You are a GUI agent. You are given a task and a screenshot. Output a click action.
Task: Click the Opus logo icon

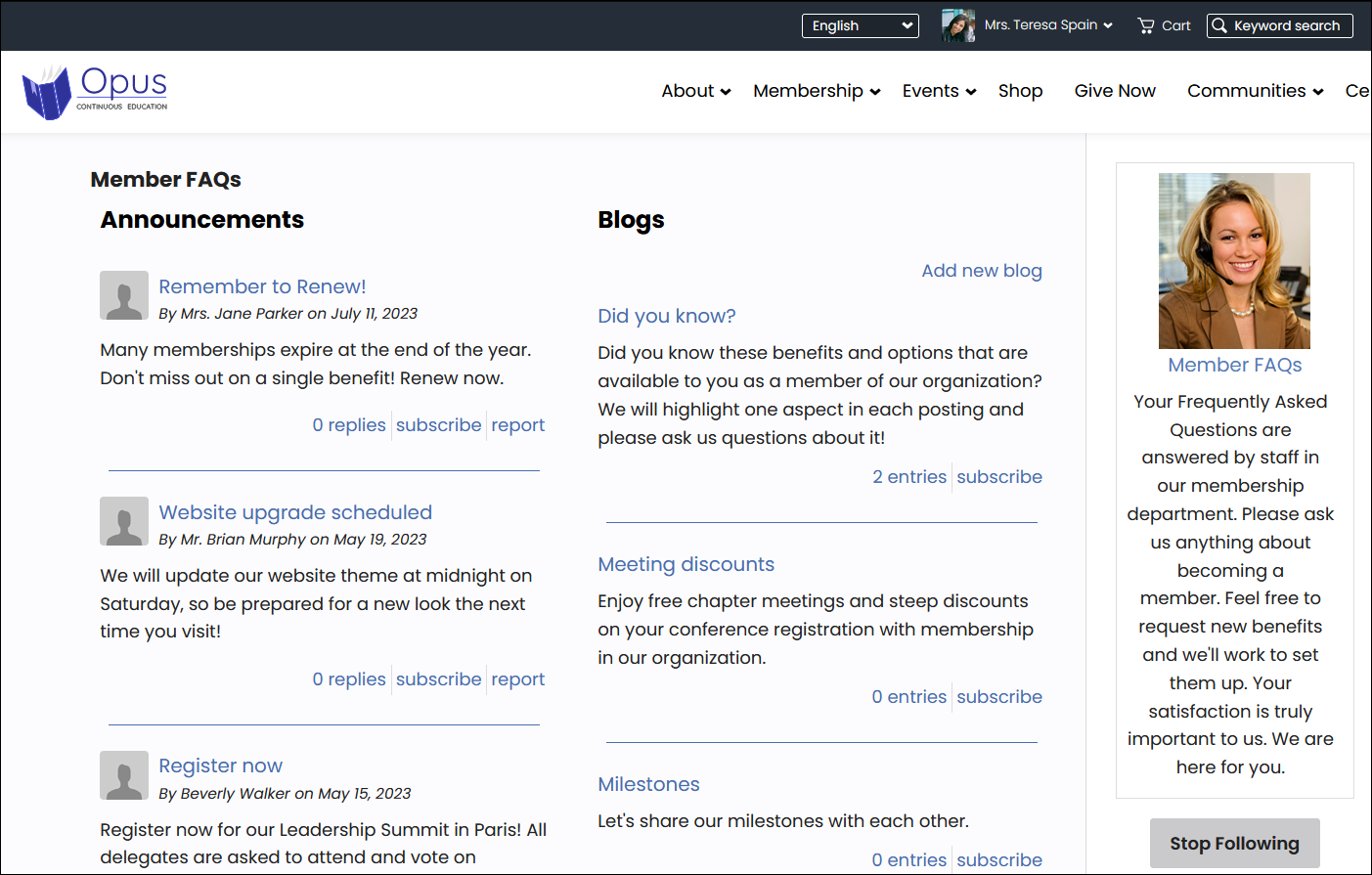(x=47, y=93)
